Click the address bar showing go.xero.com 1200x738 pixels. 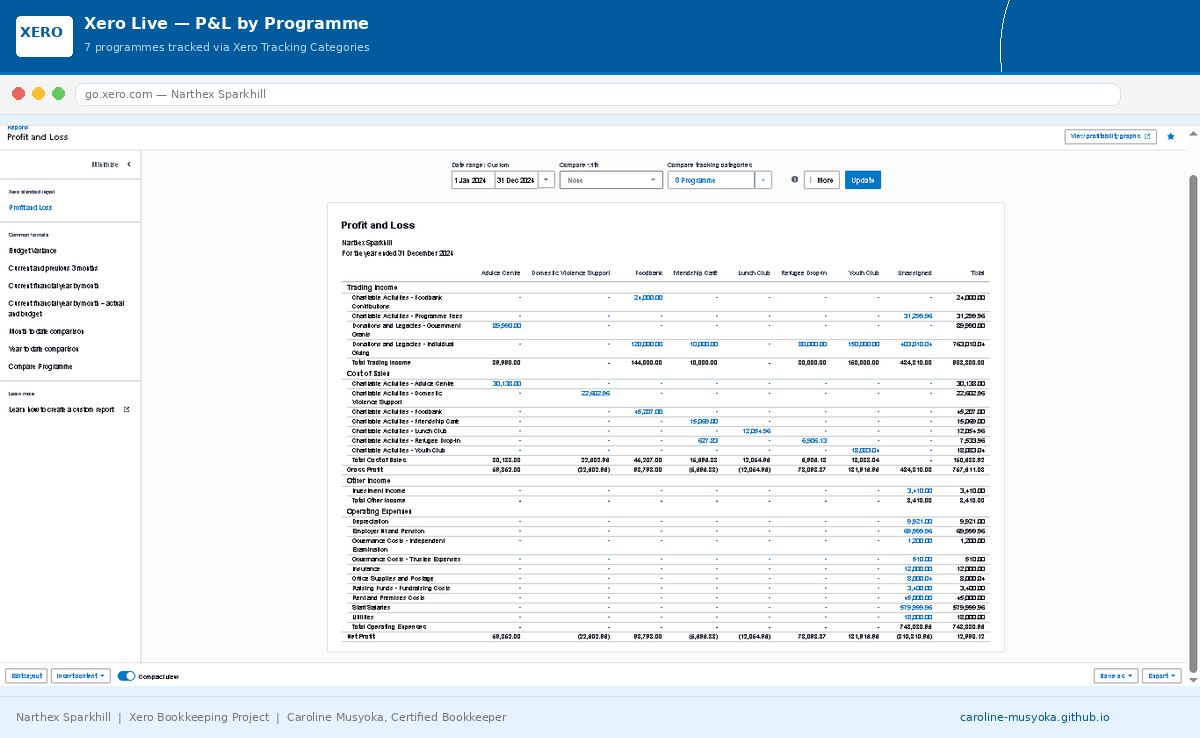click(x=597, y=94)
